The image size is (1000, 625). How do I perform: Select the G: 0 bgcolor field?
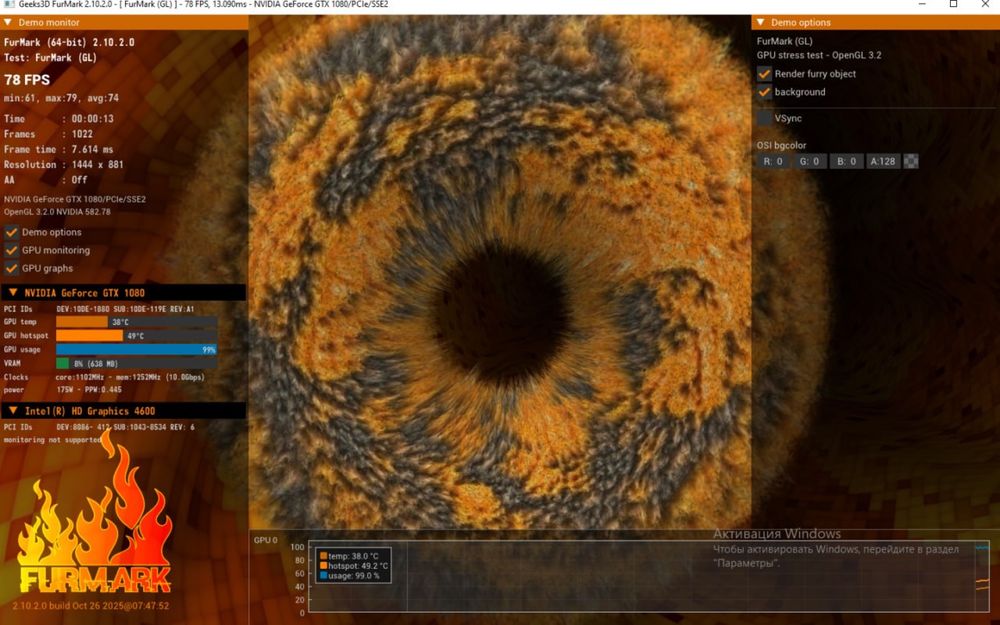[x=809, y=161]
